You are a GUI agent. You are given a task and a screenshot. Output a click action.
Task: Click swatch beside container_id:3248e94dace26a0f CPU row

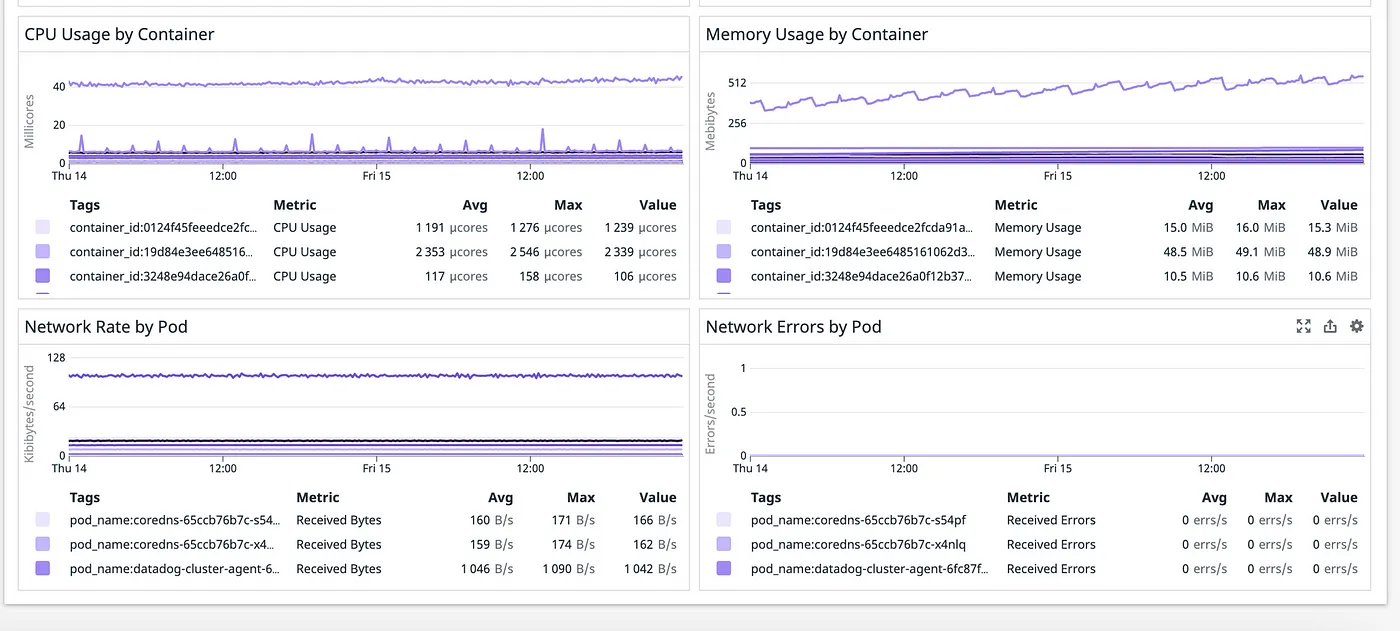(42, 276)
